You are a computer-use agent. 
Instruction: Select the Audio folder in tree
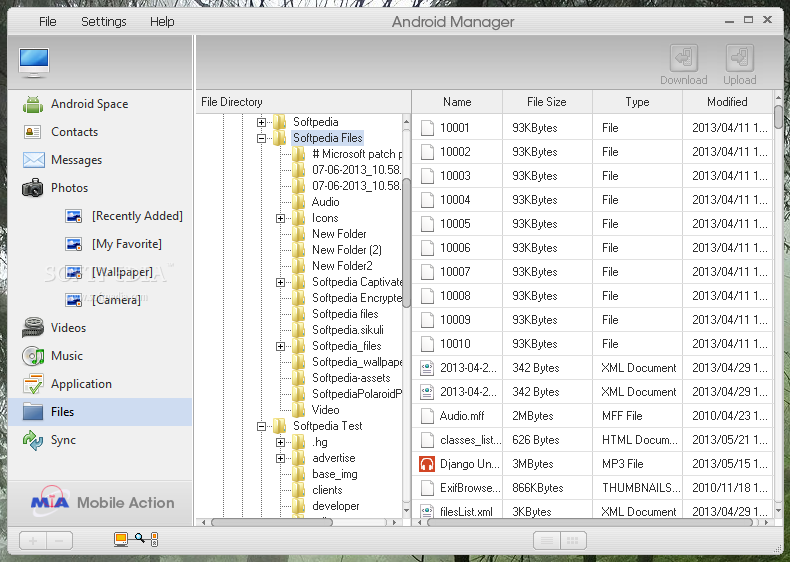[325, 202]
